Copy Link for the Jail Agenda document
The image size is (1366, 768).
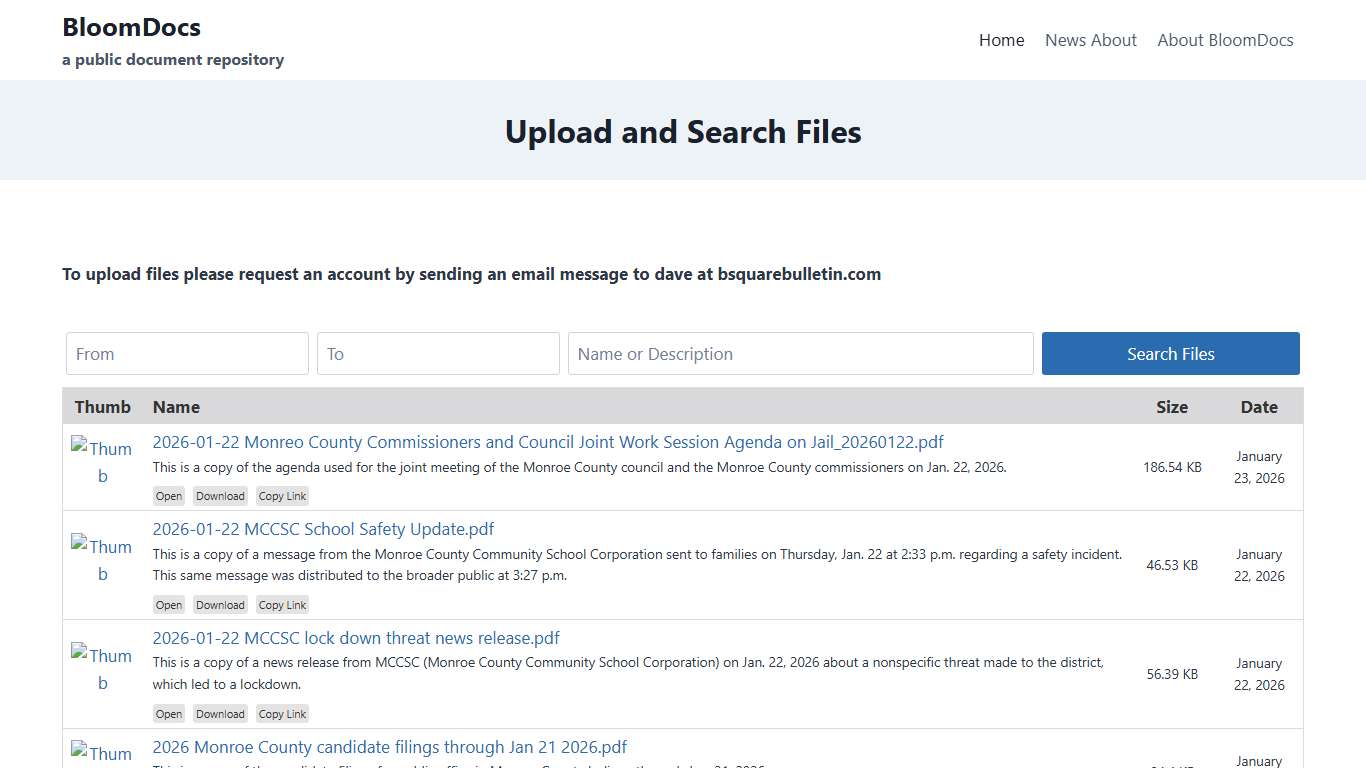click(281, 495)
